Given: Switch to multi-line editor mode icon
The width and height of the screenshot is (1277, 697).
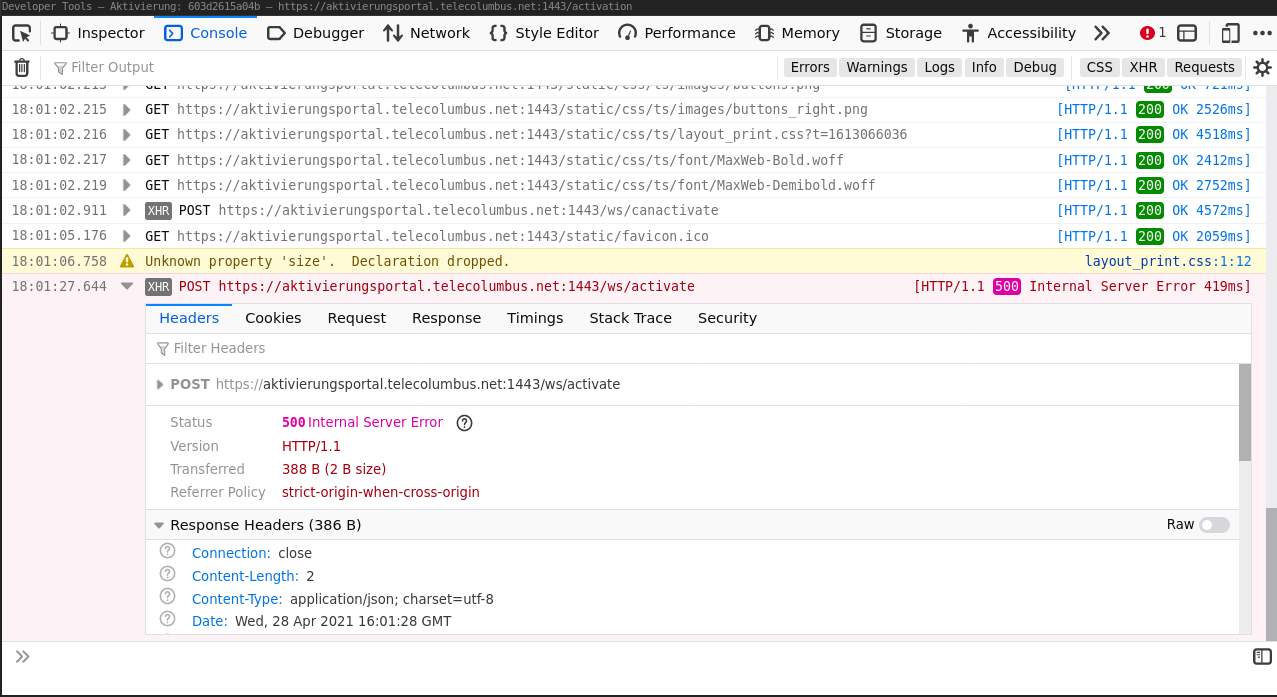Looking at the screenshot, I should tap(1262, 656).
